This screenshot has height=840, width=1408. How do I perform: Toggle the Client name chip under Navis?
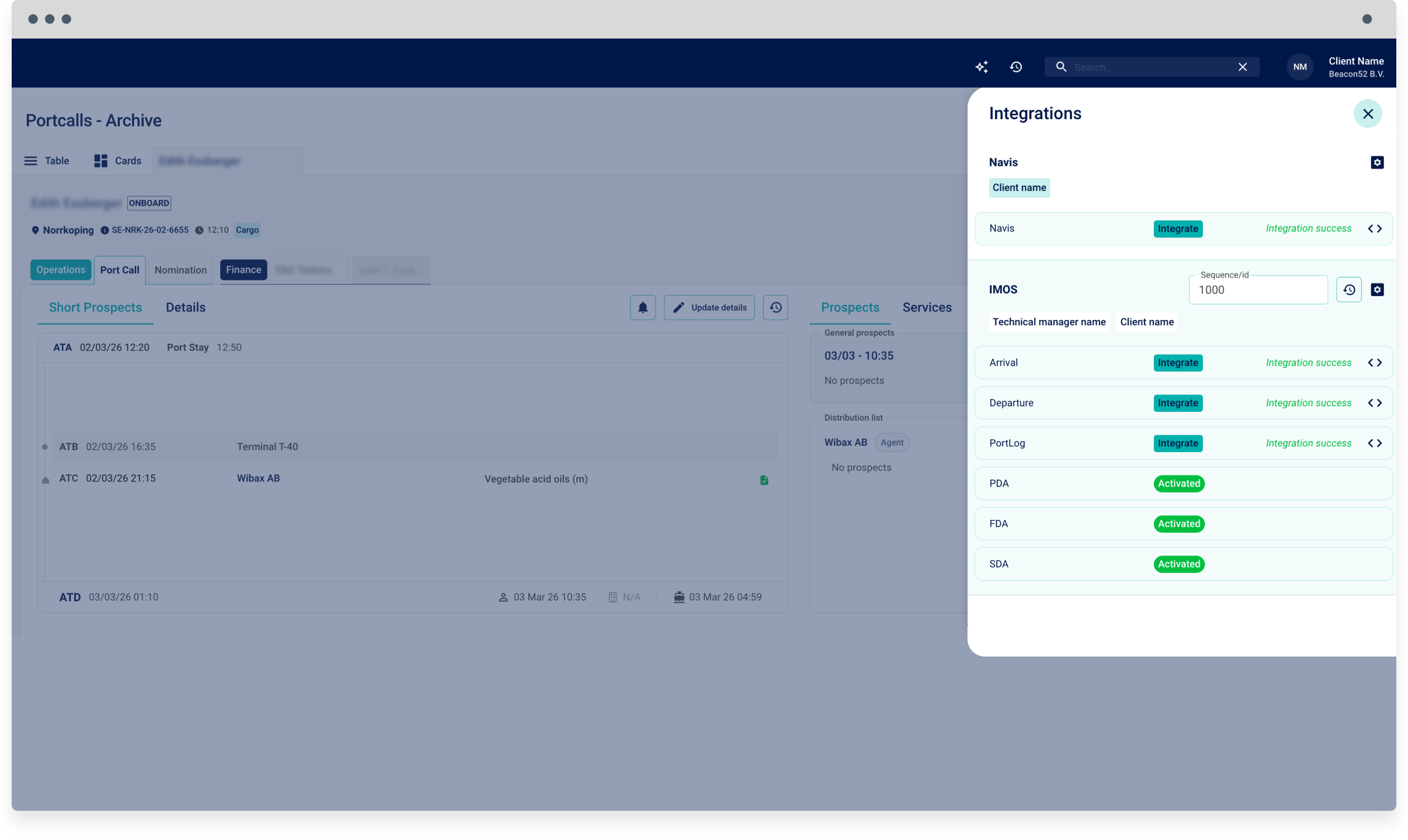1019,188
